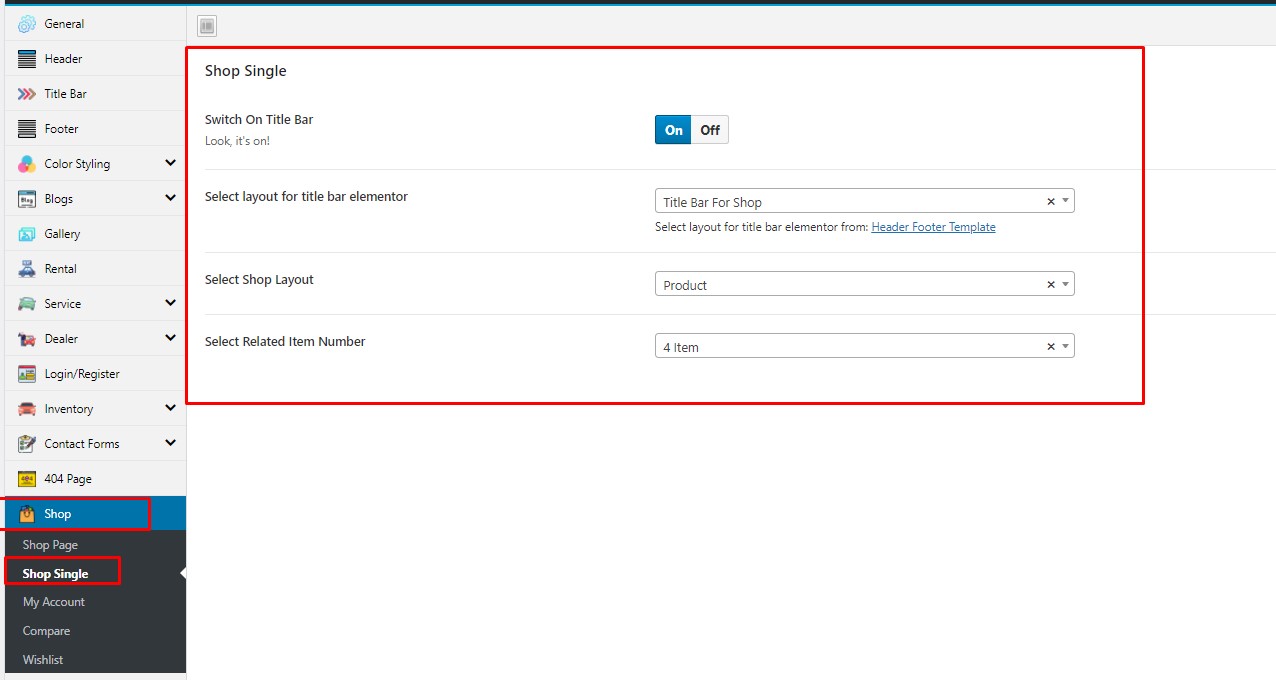The image size is (1276, 680).
Task: Select the 404 Page icon
Action: [x=27, y=479]
